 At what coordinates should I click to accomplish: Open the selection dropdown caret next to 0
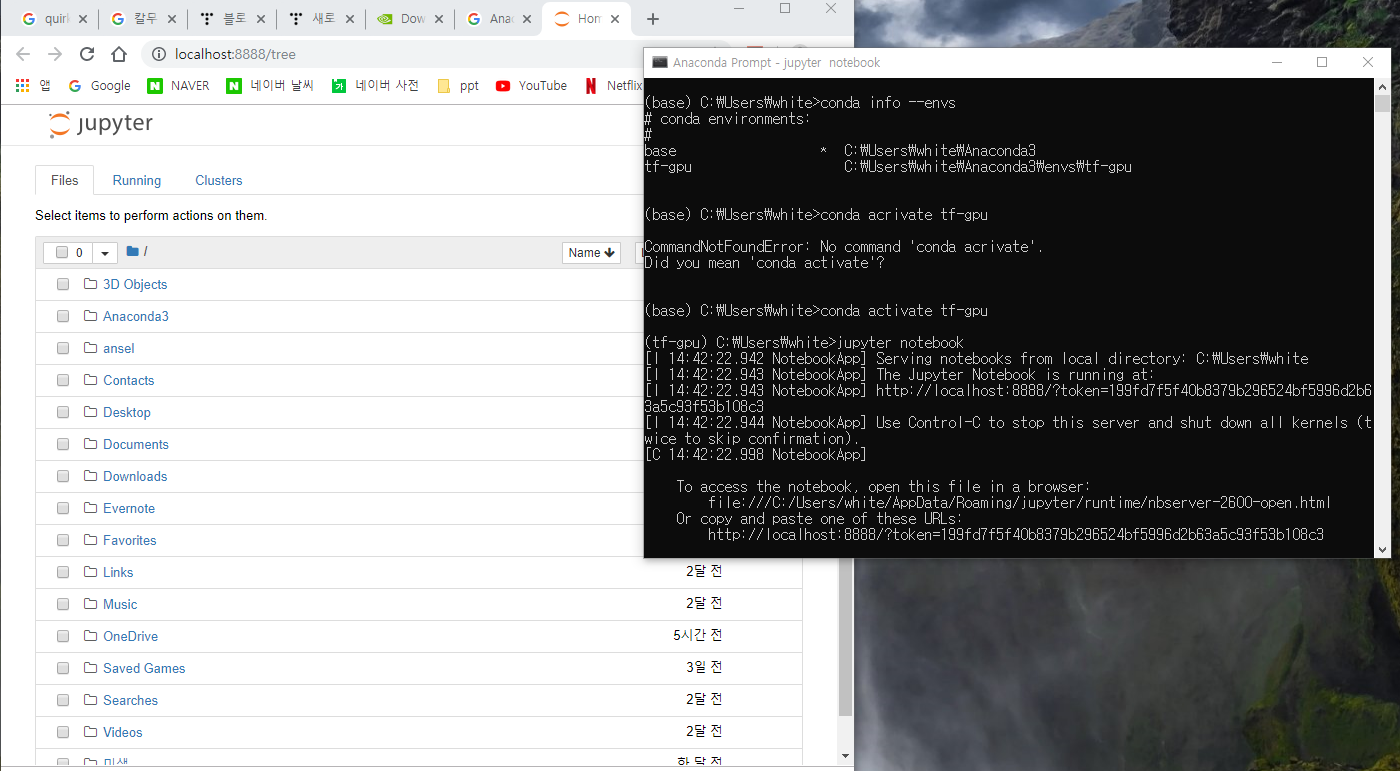coord(105,253)
